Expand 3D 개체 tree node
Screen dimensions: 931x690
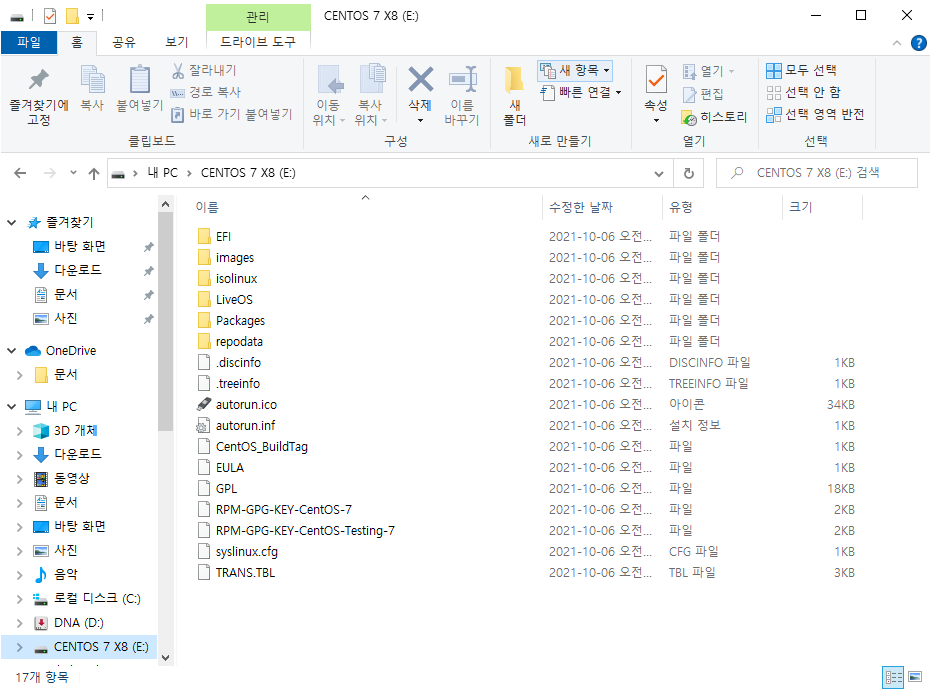tap(20, 431)
